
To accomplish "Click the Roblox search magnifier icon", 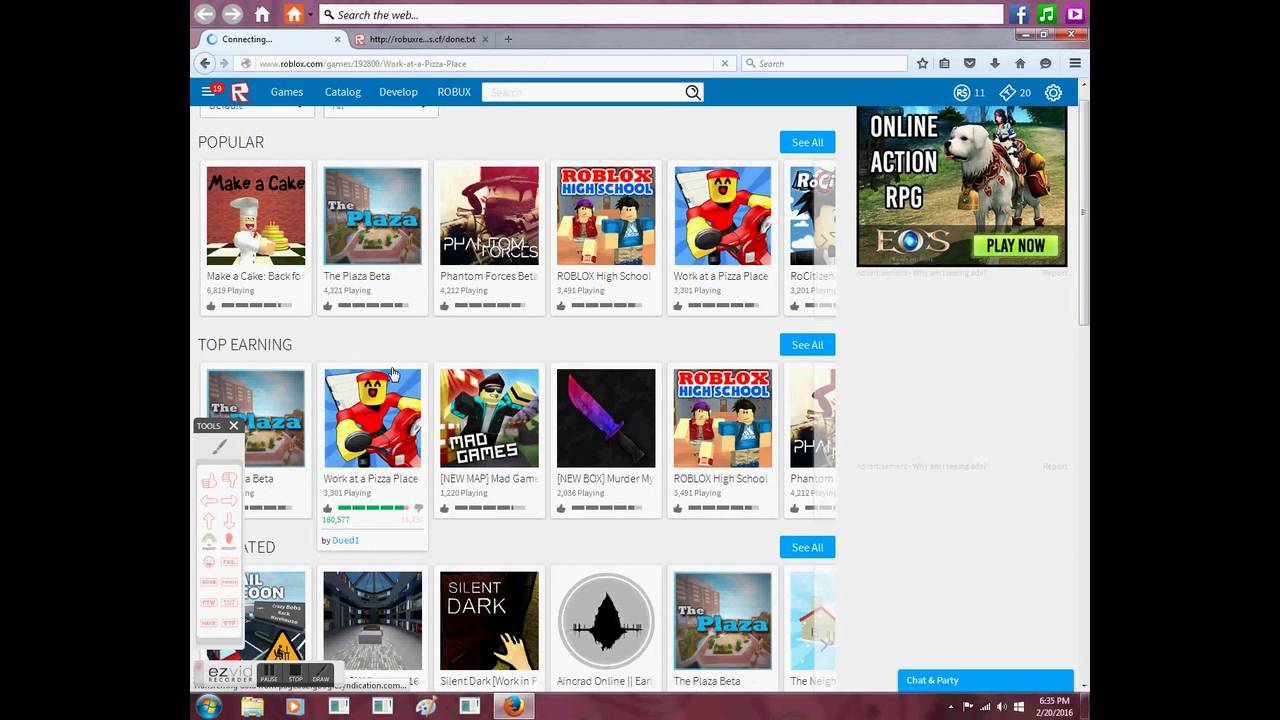I will (693, 92).
